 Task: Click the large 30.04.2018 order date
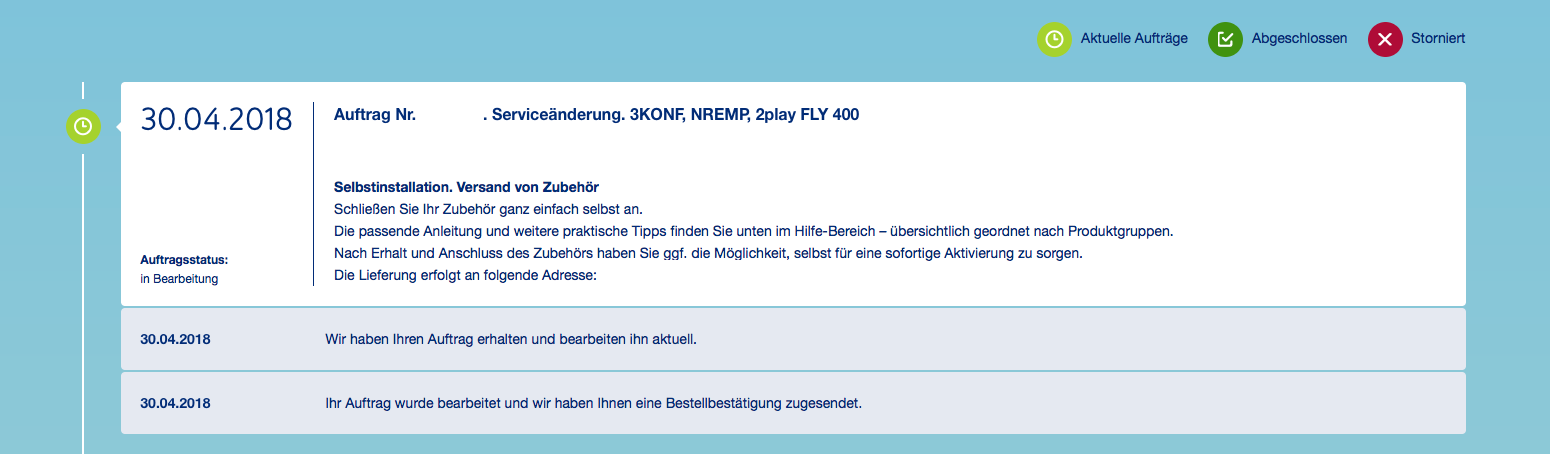click(216, 119)
